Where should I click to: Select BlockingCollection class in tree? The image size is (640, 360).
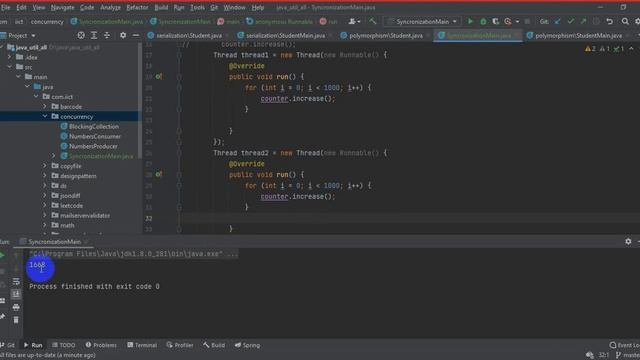(94, 127)
